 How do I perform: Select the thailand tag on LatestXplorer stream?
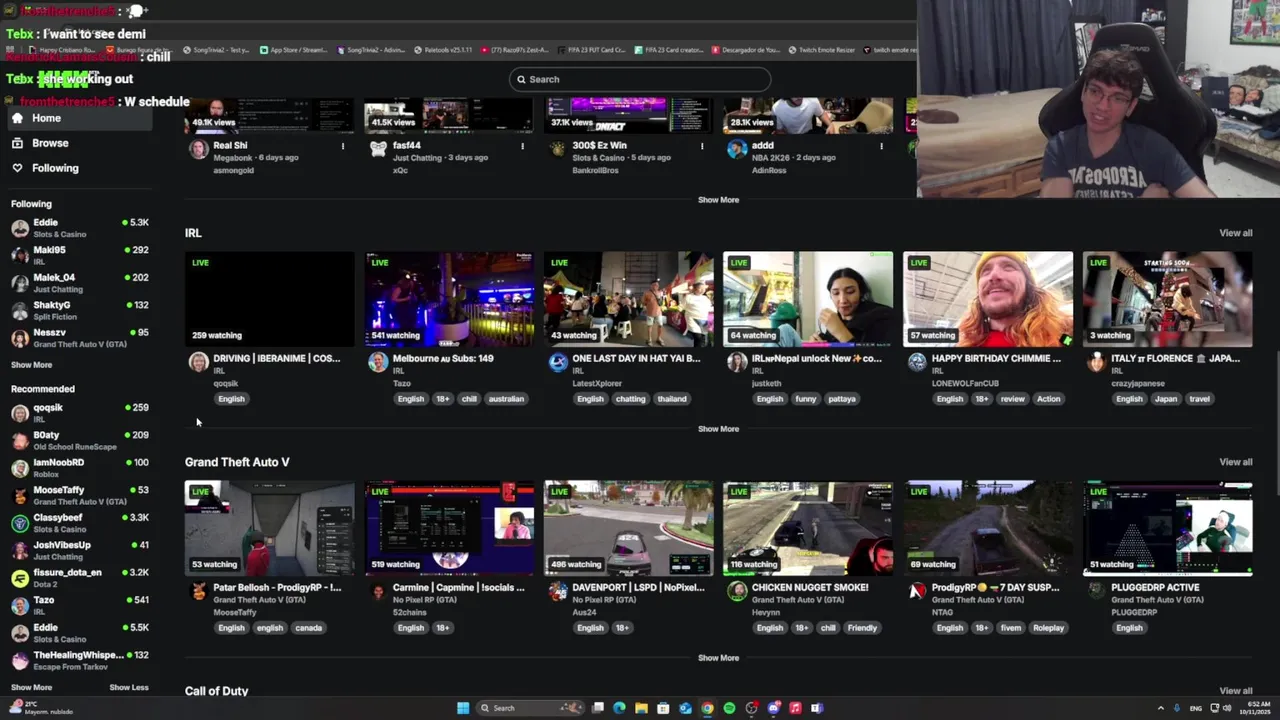(672, 399)
